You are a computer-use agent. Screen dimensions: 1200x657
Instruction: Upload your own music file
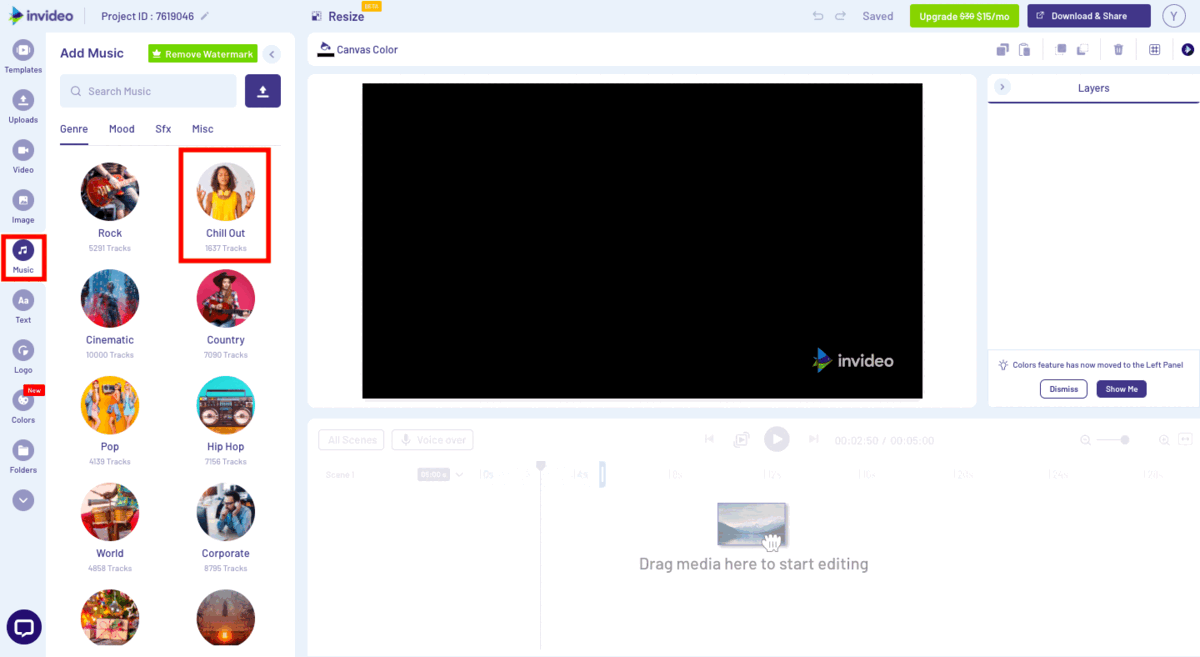click(262, 90)
